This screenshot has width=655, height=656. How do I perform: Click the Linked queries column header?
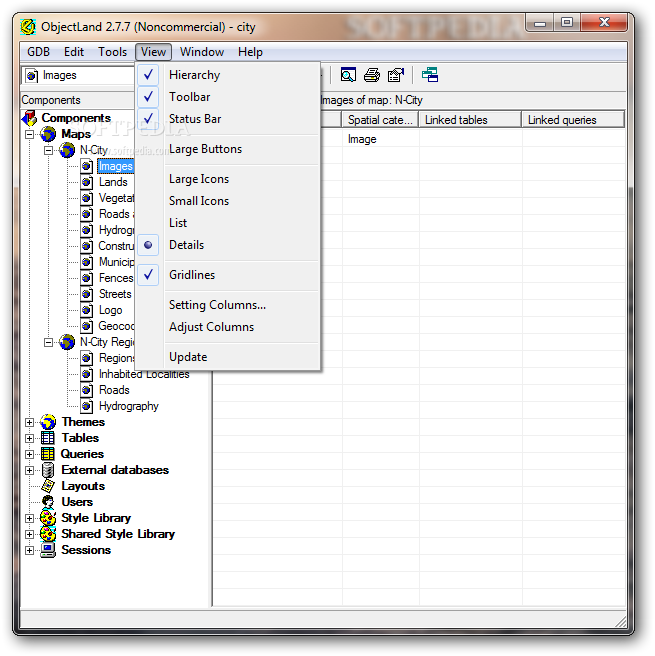pyautogui.click(x=573, y=120)
